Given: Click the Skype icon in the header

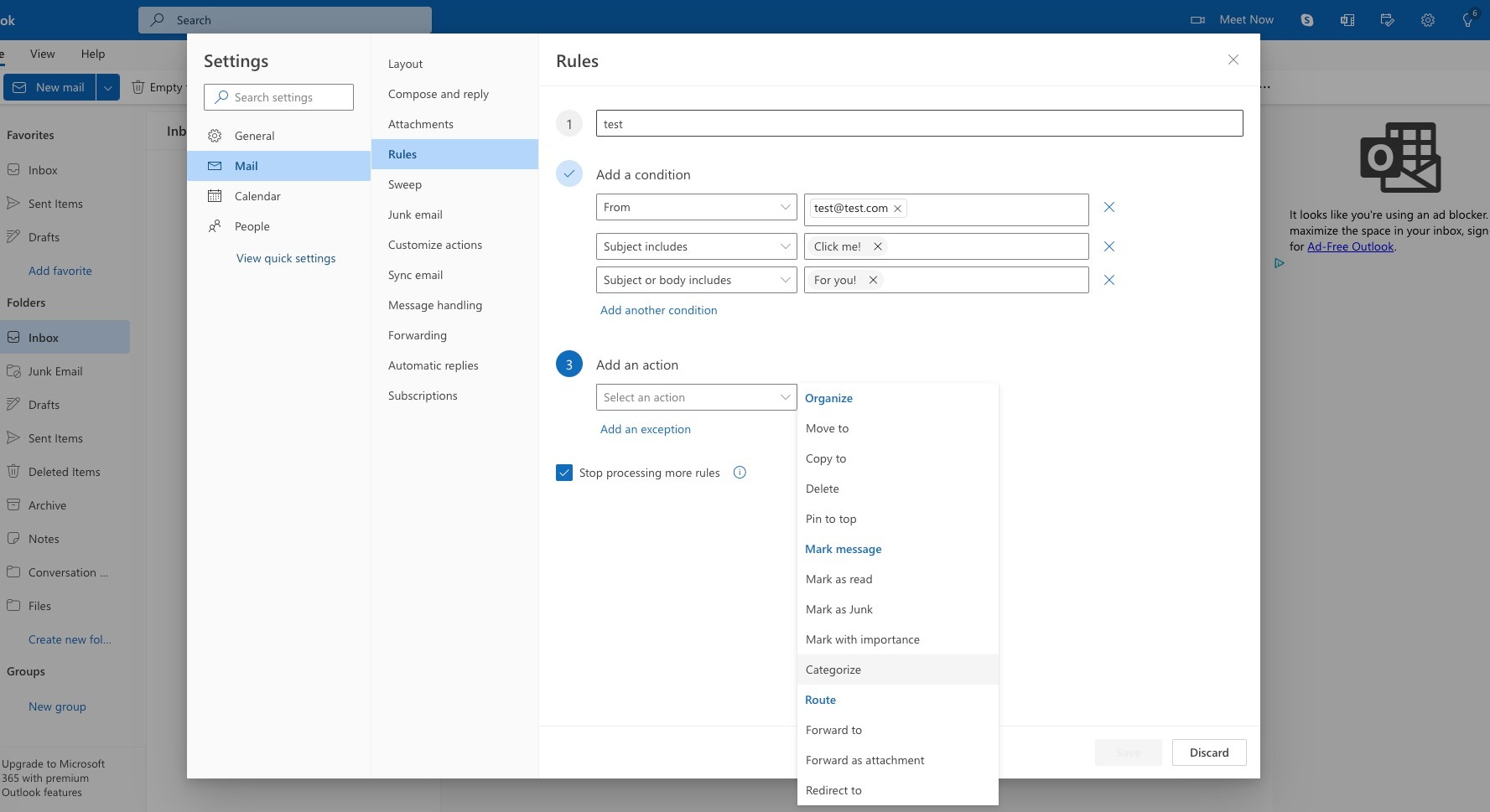Looking at the screenshot, I should pyautogui.click(x=1306, y=20).
